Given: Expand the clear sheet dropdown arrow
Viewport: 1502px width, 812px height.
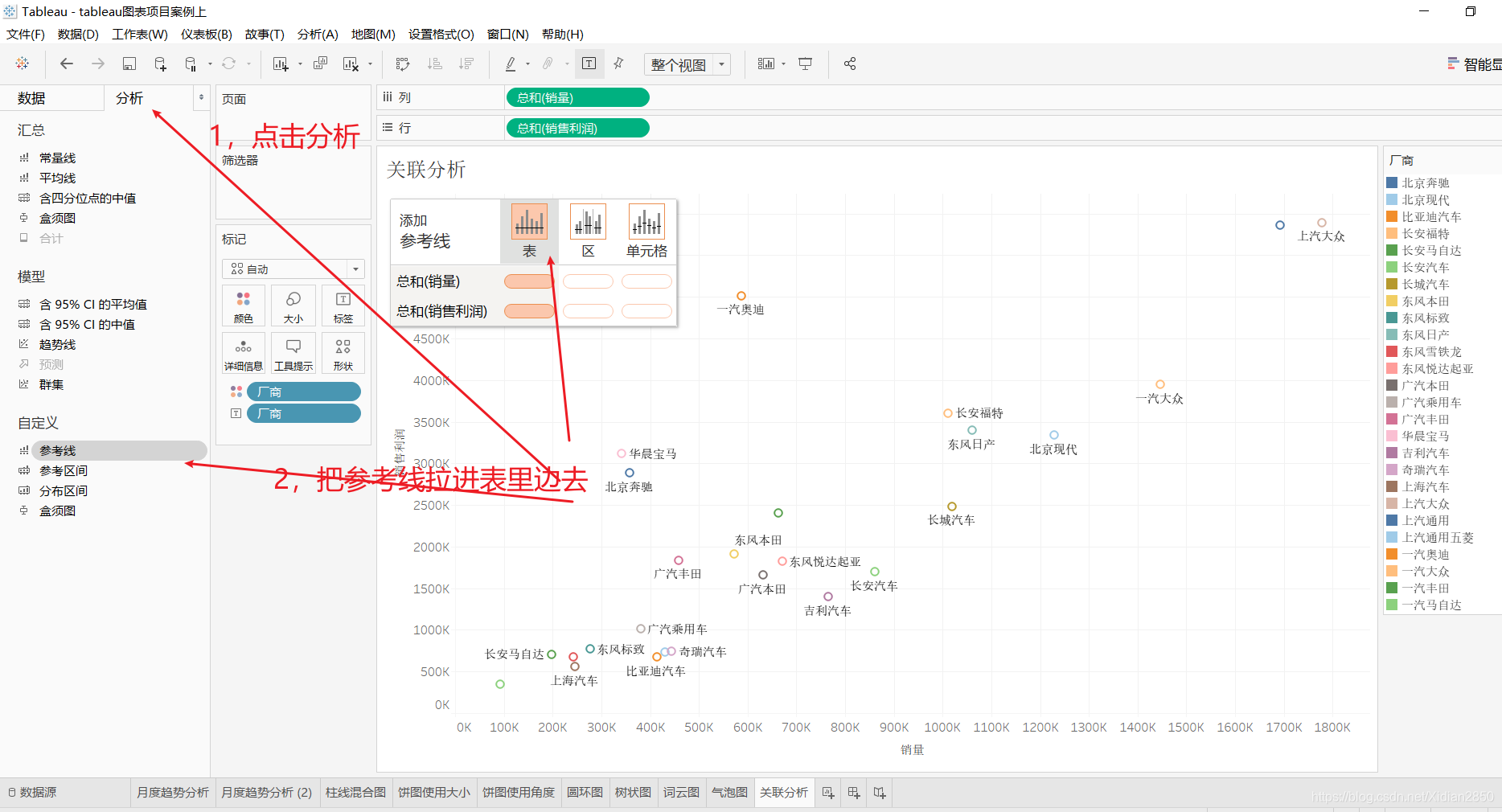Looking at the screenshot, I should pos(370,64).
